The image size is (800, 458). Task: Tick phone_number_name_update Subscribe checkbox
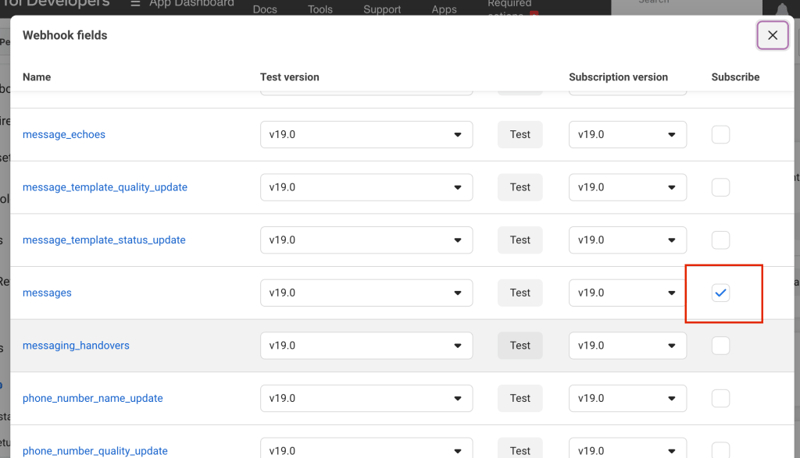pyautogui.click(x=720, y=398)
